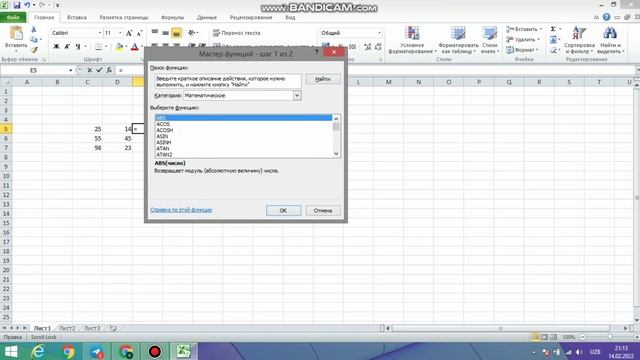Image resolution: width=640 pixels, height=360 pixels.
Task: Click the Save icon in quick access toolbar
Action: pyautogui.click(x=17, y=5)
